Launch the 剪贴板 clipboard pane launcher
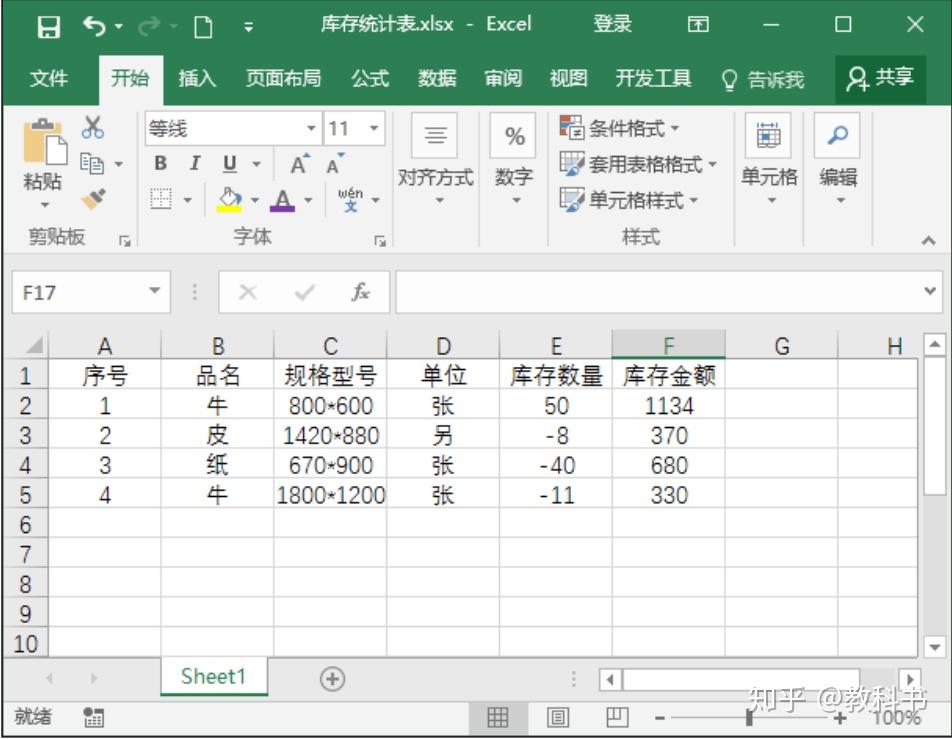This screenshot has height=739, width=952. click(x=125, y=242)
